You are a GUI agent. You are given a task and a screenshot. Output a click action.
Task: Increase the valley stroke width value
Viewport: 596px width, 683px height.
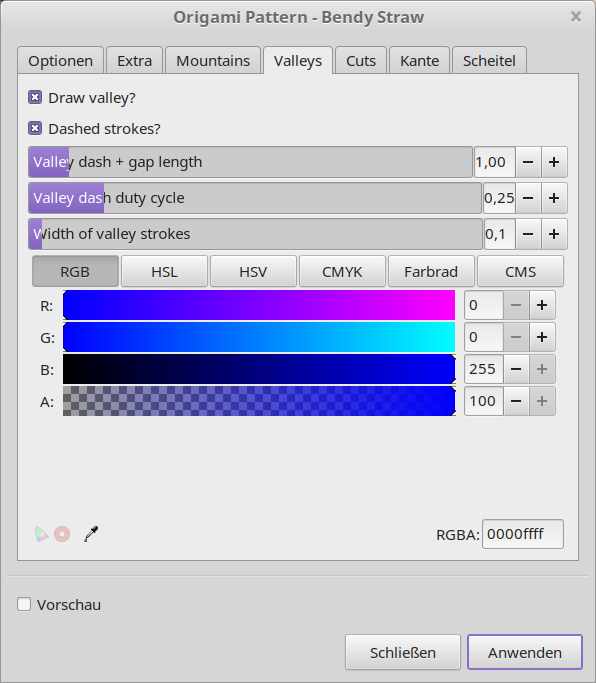click(554, 234)
